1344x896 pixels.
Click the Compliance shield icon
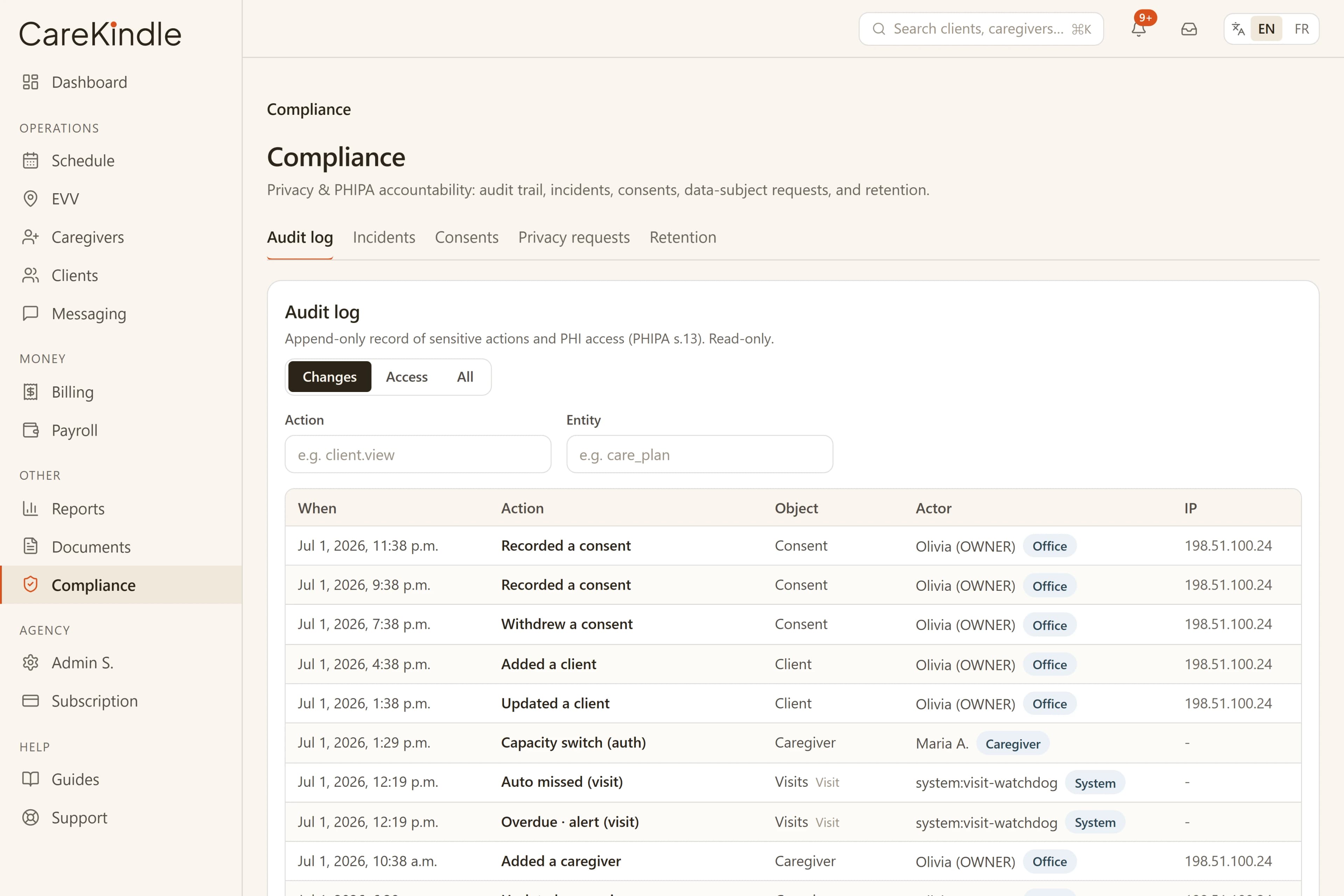coord(30,584)
